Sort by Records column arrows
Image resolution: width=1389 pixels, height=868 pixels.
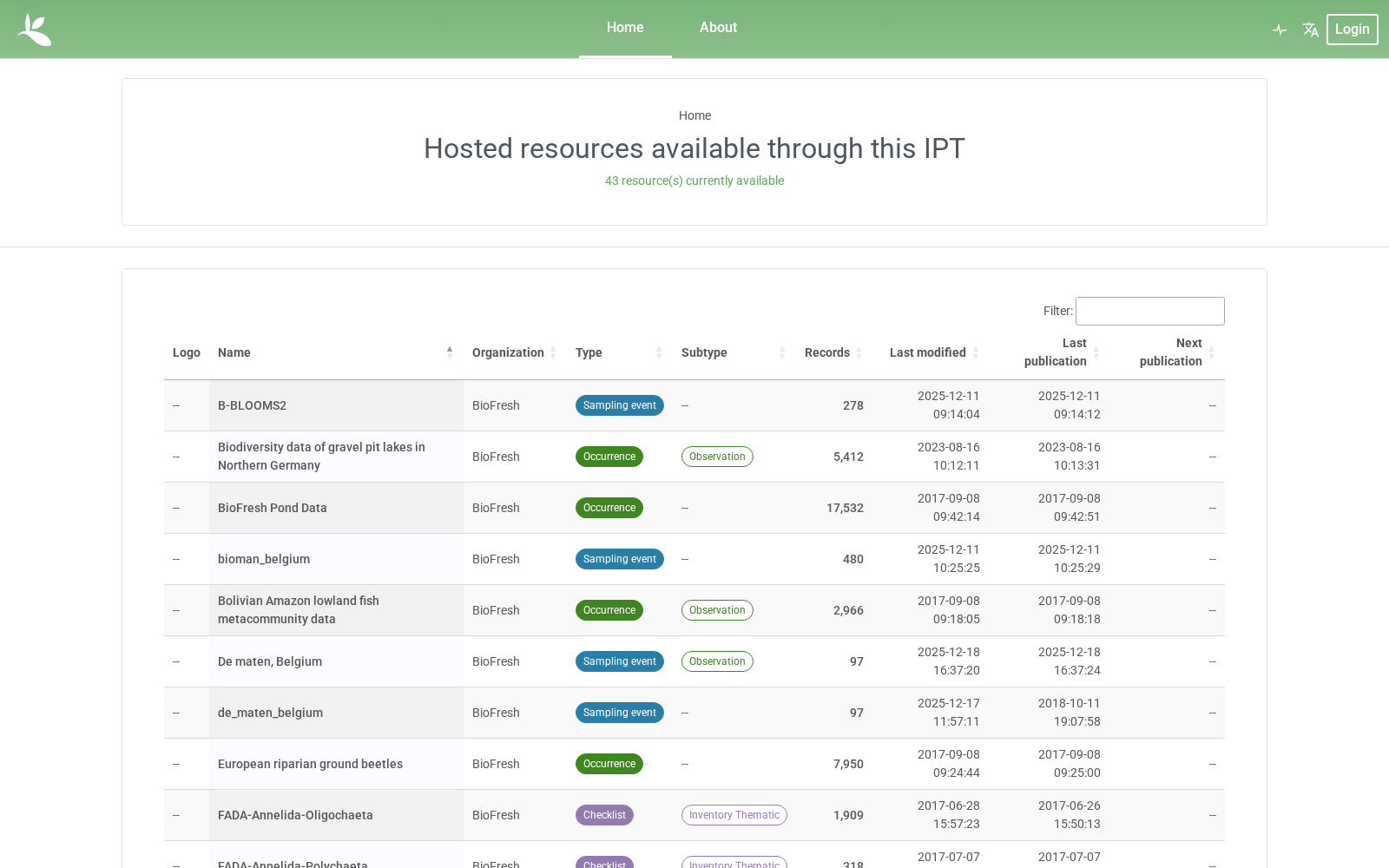859,352
